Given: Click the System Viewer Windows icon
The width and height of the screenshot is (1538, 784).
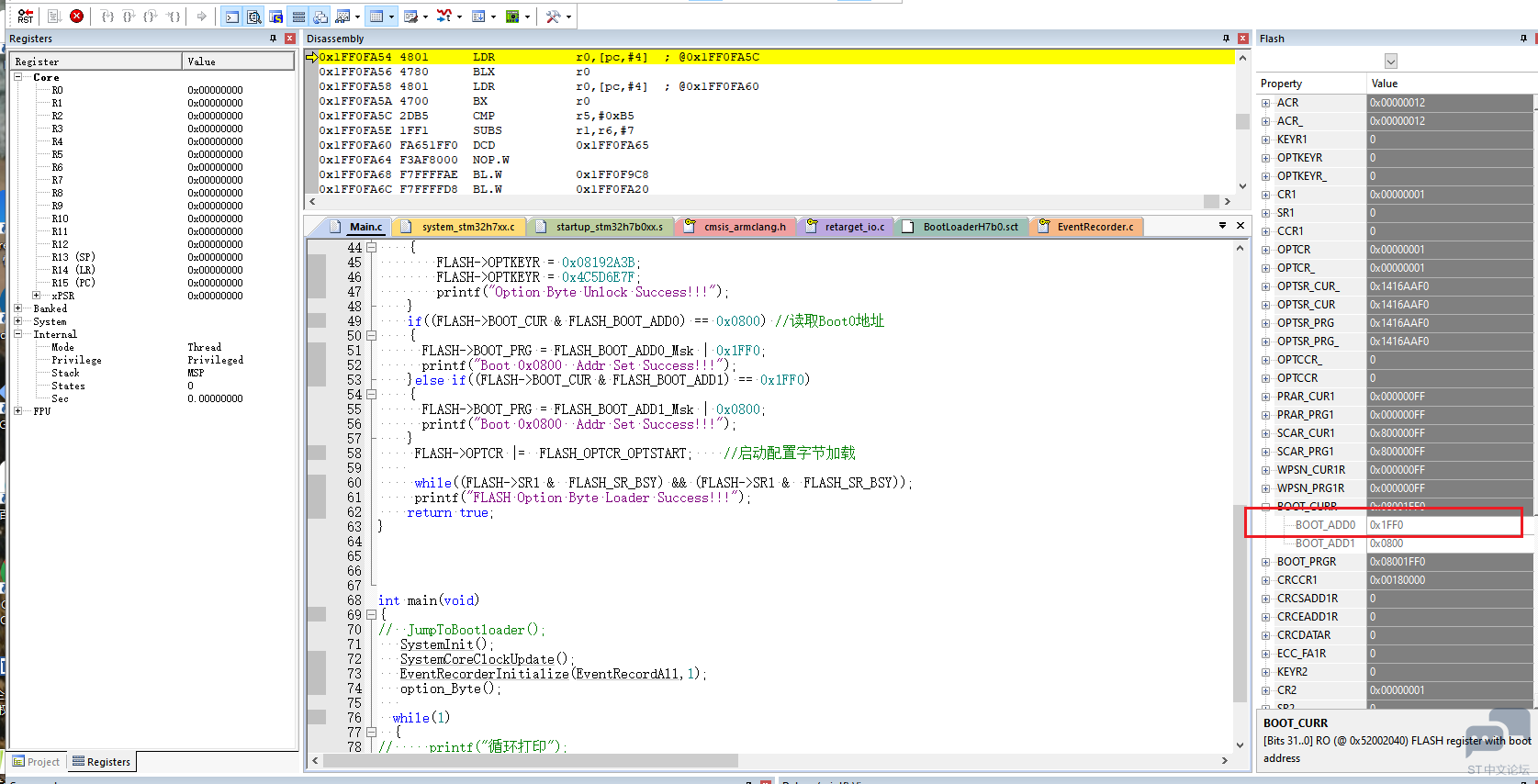Looking at the screenshot, I should (512, 16).
